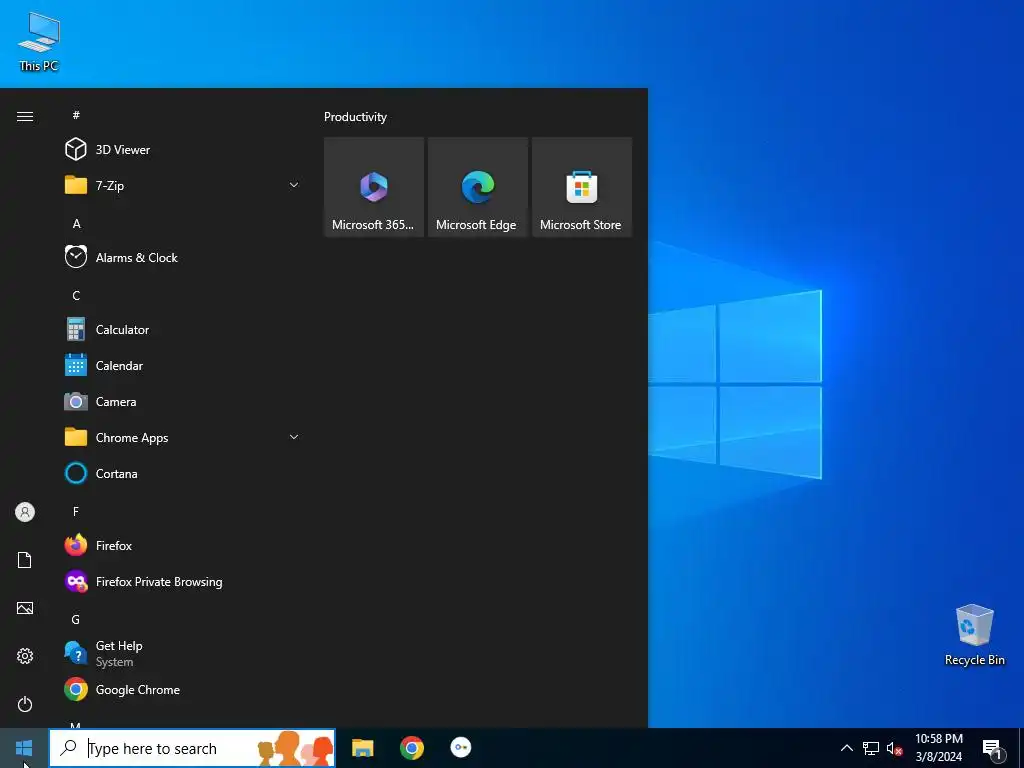Image resolution: width=1024 pixels, height=768 pixels.
Task: Open 3D Viewer from the app list
Action: tap(183, 150)
